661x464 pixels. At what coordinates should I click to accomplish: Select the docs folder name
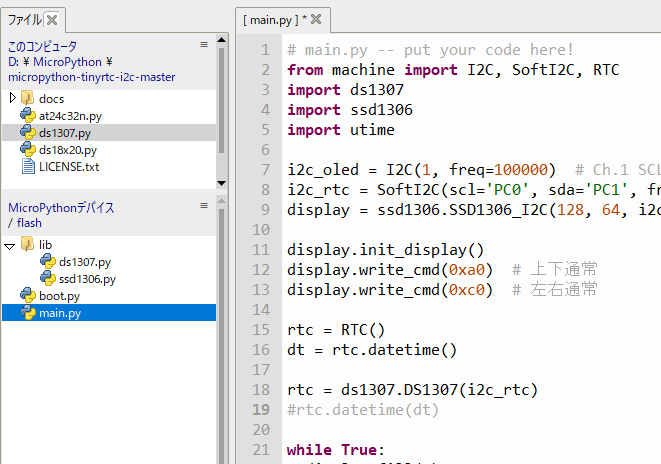pos(51,99)
